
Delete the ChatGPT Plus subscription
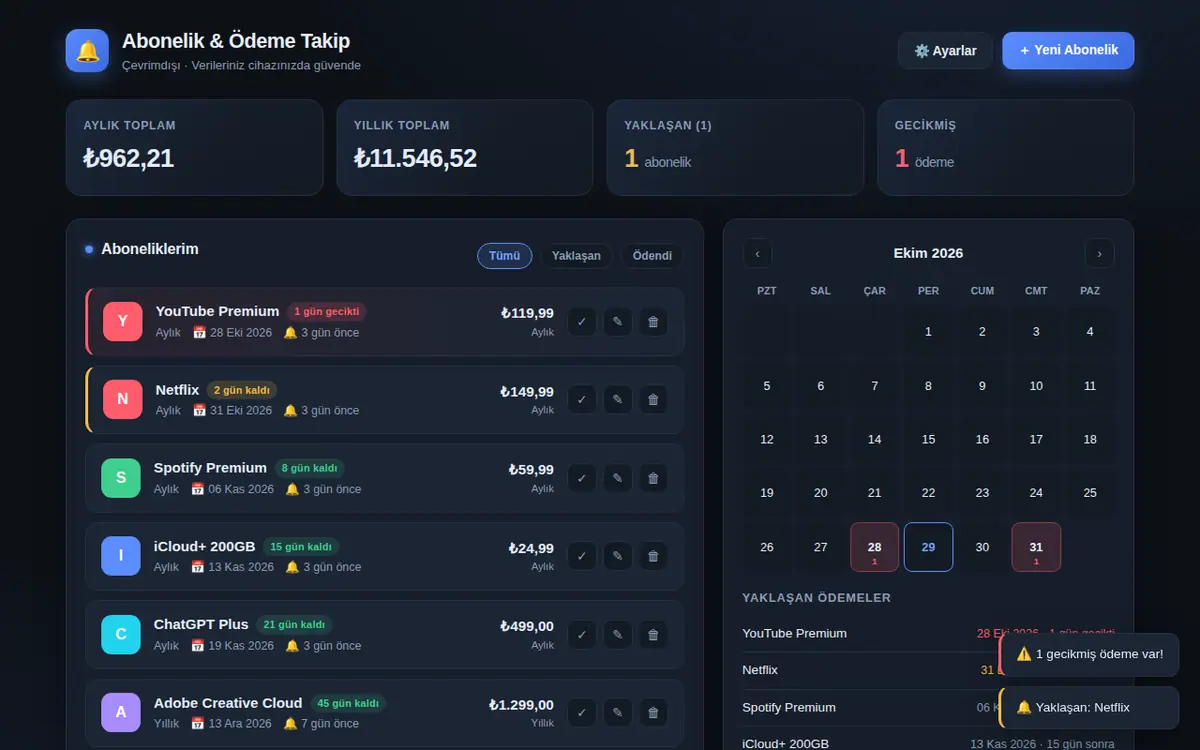coord(654,635)
